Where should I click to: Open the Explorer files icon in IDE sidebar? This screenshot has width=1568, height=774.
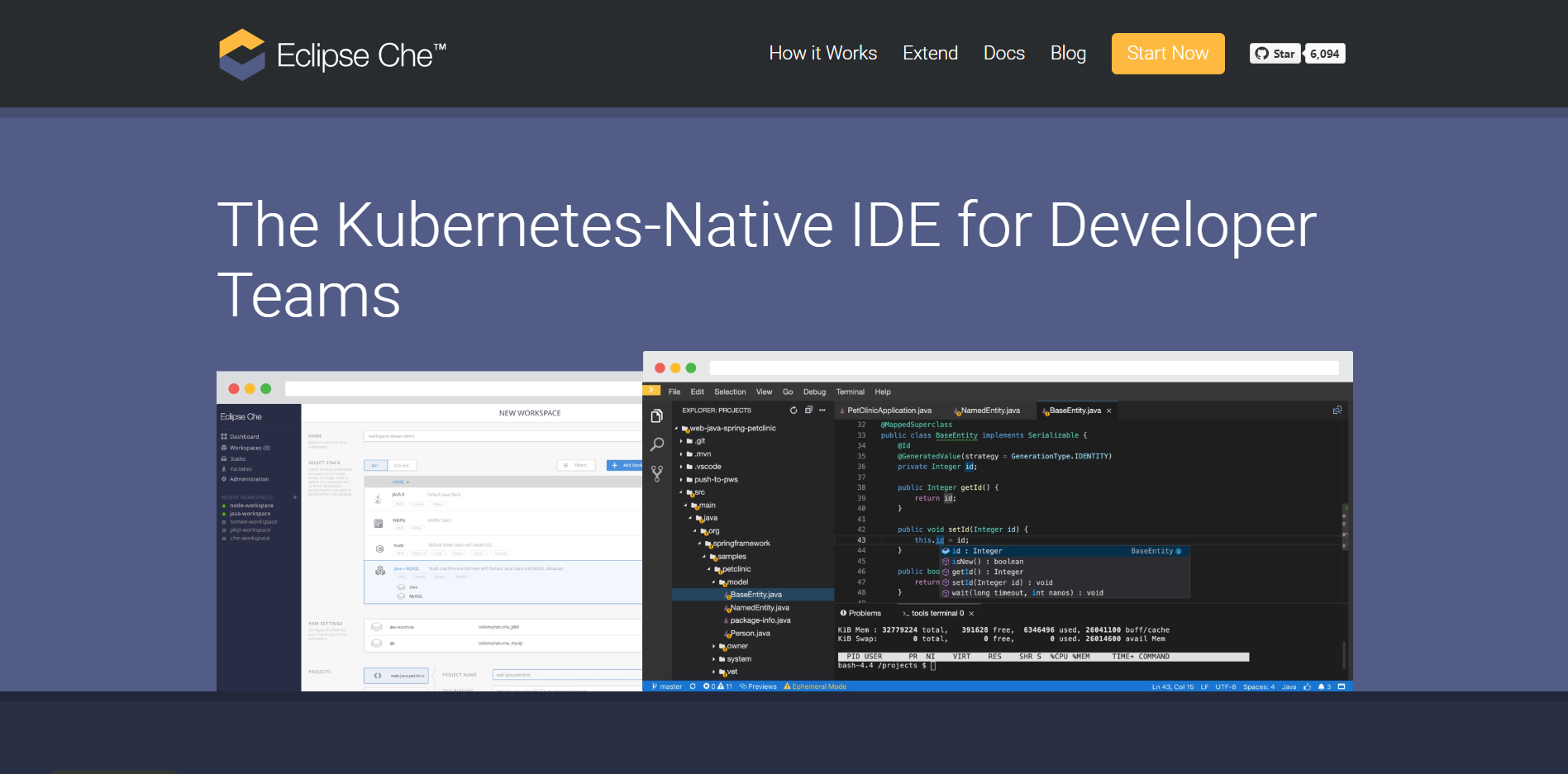657,415
